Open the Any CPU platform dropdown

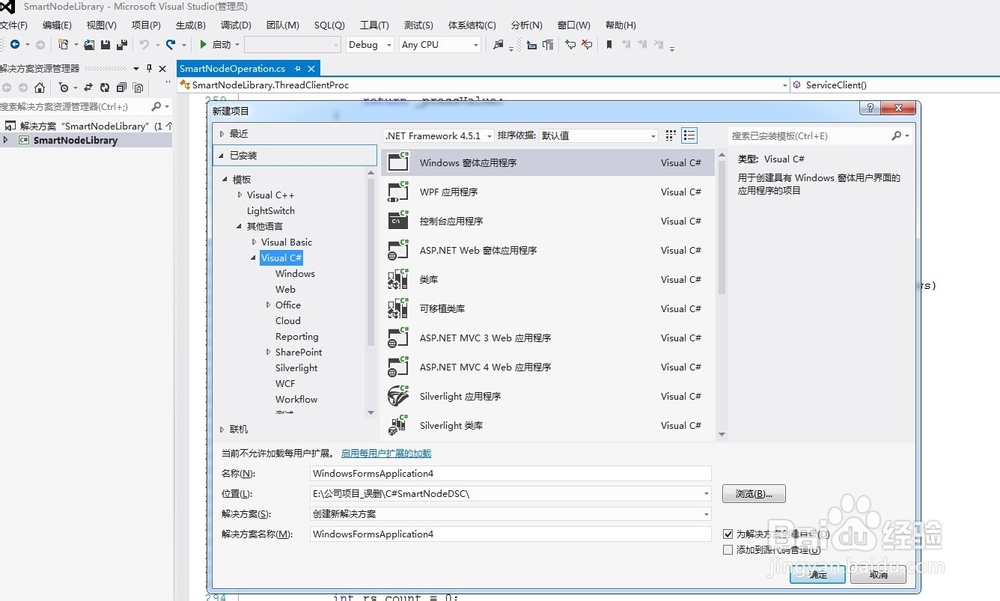click(440, 45)
